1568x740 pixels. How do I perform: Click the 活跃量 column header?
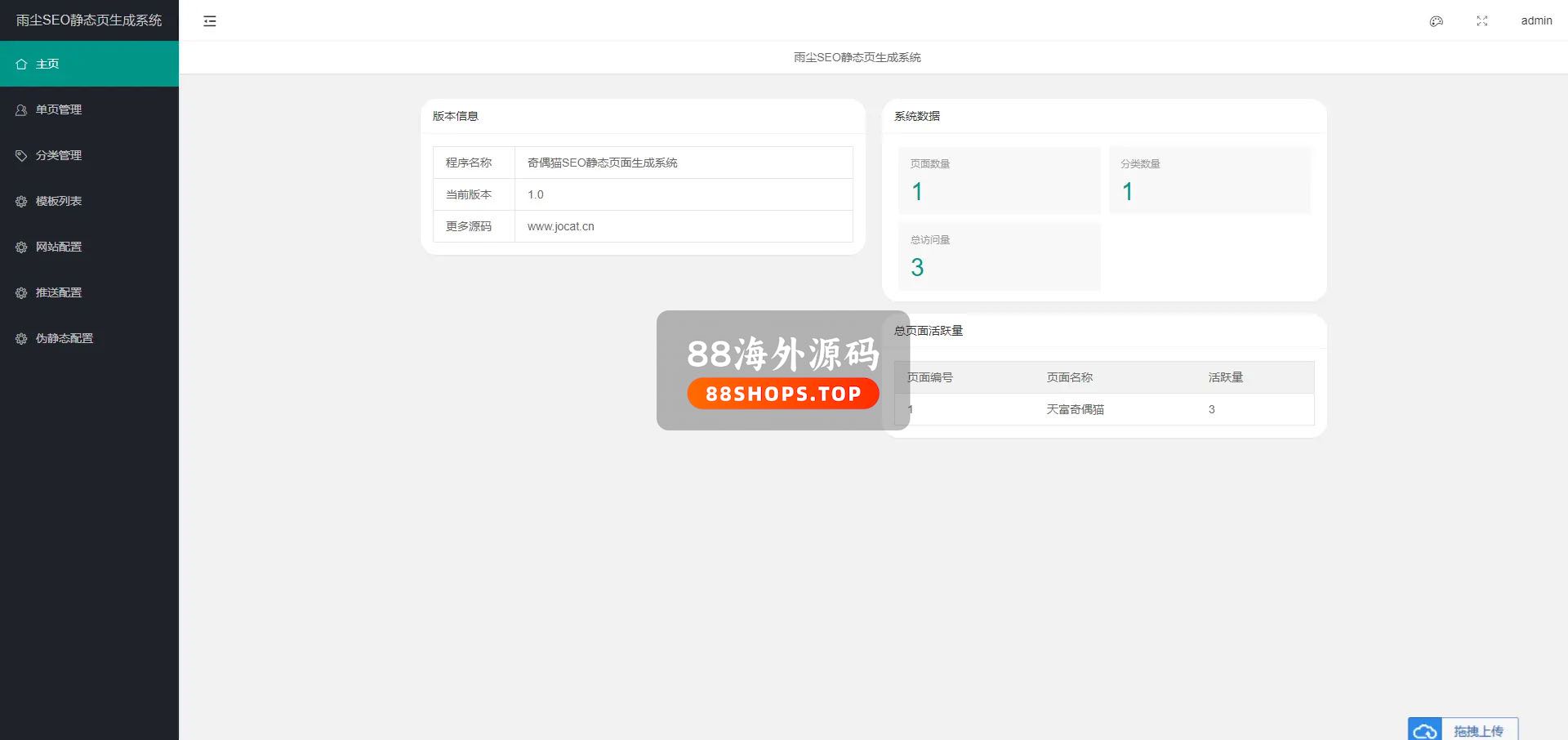1225,377
